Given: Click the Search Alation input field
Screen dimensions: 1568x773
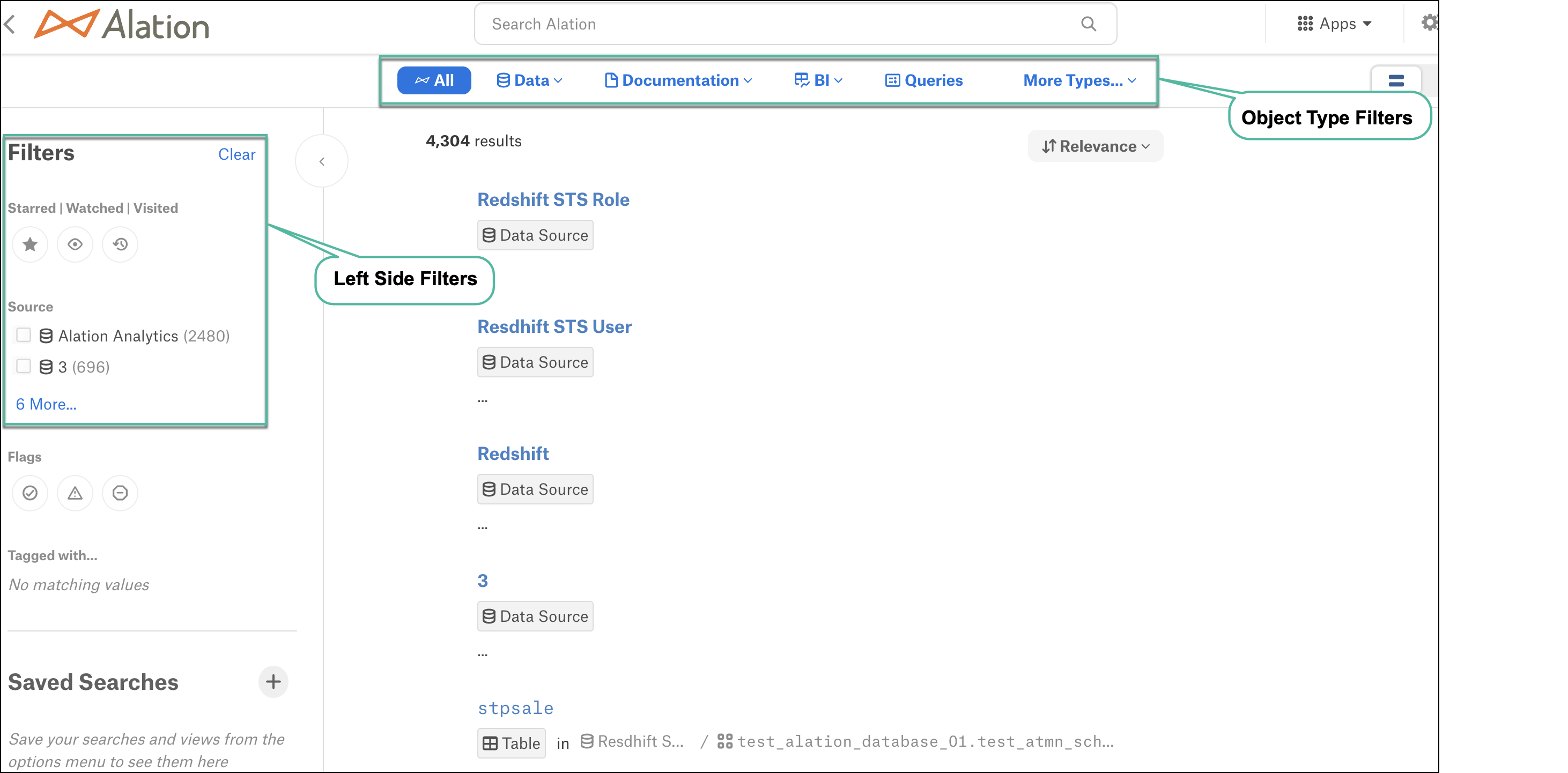Looking at the screenshot, I should click(795, 24).
